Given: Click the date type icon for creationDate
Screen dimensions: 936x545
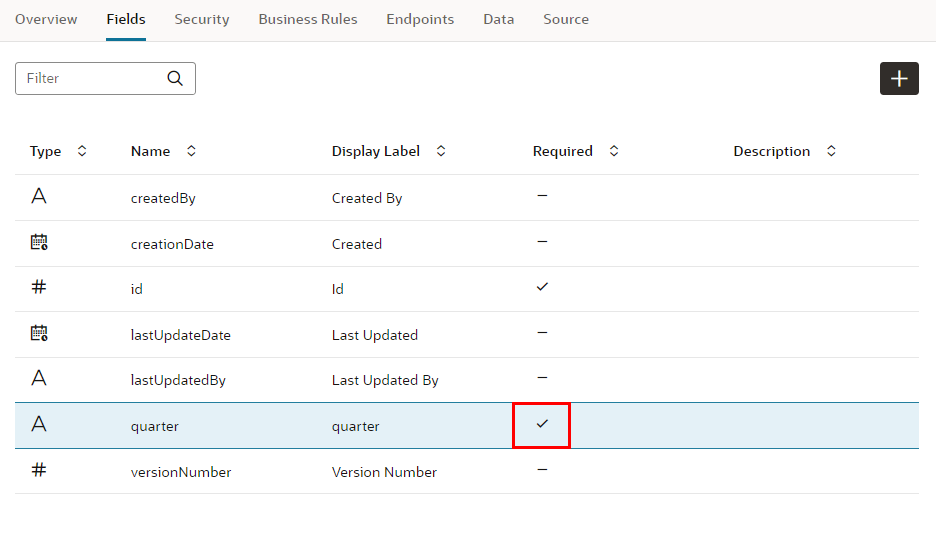Looking at the screenshot, I should tap(39, 242).
